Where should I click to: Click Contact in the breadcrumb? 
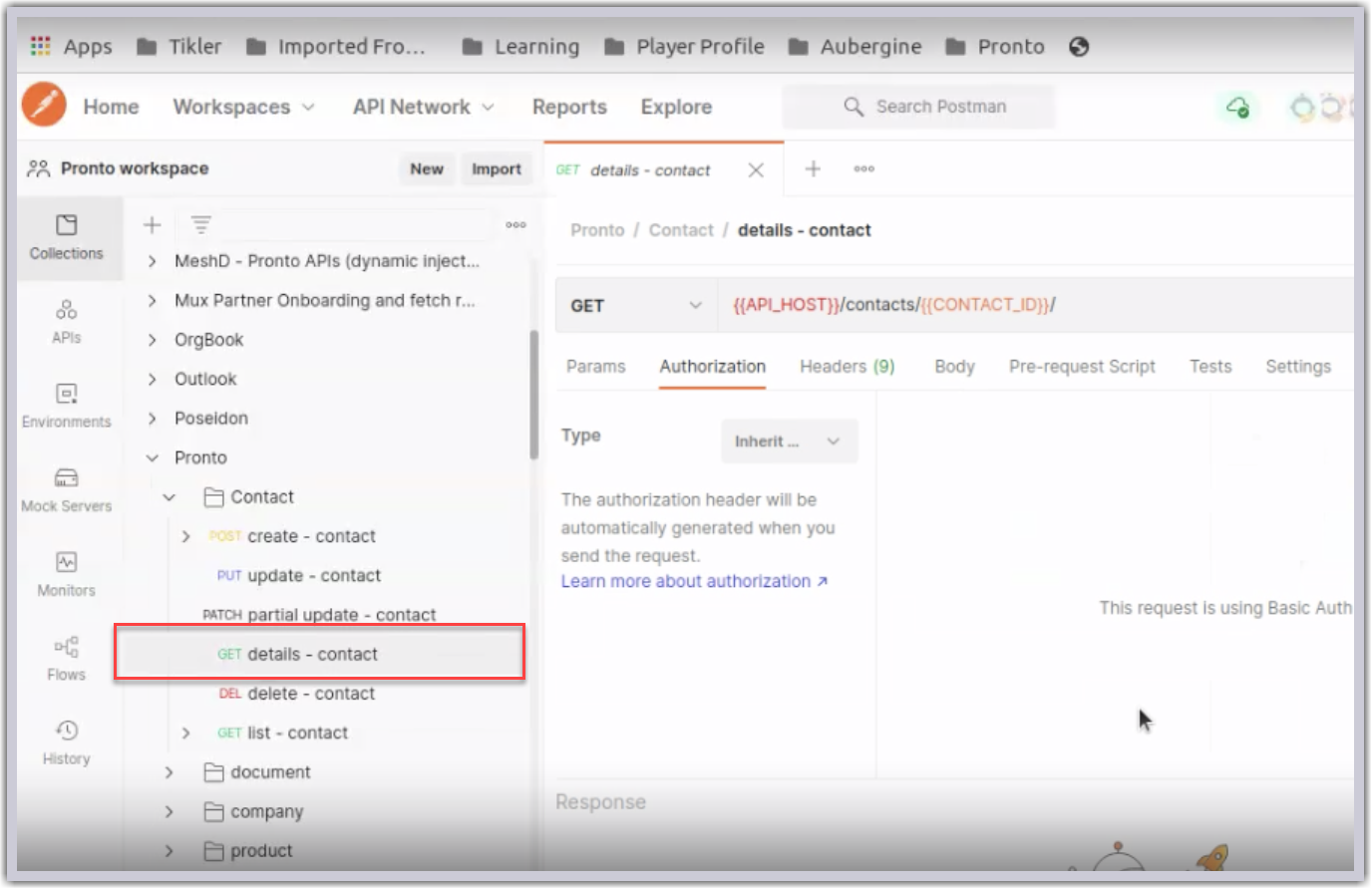pos(681,230)
